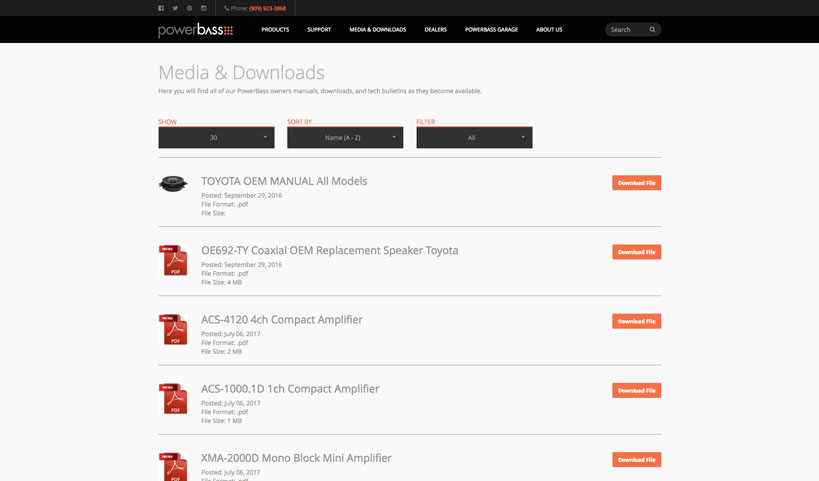Click PDF icon for ACS-1000.1D 1ch Amplifier
The image size is (819, 481).
point(173,399)
